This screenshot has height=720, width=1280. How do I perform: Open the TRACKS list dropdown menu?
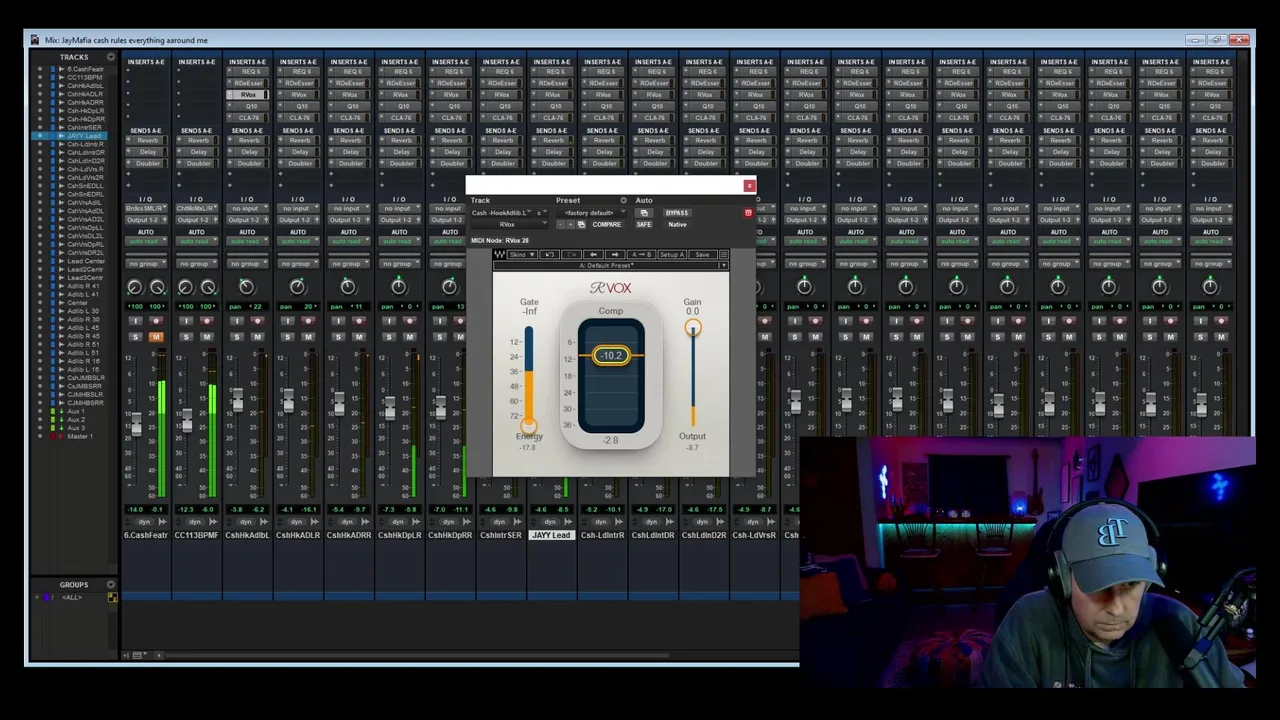point(111,57)
